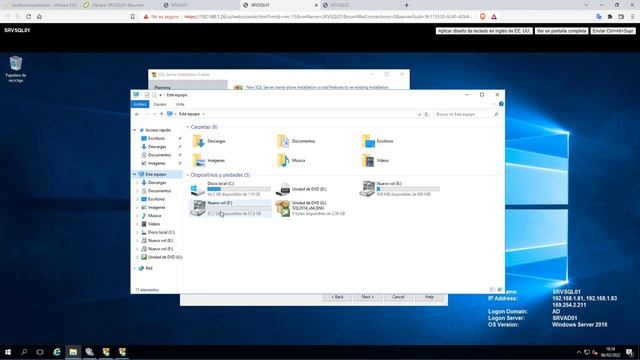
Task: Select the DVD (G:) SQL2014 installer icon
Action: [282, 208]
